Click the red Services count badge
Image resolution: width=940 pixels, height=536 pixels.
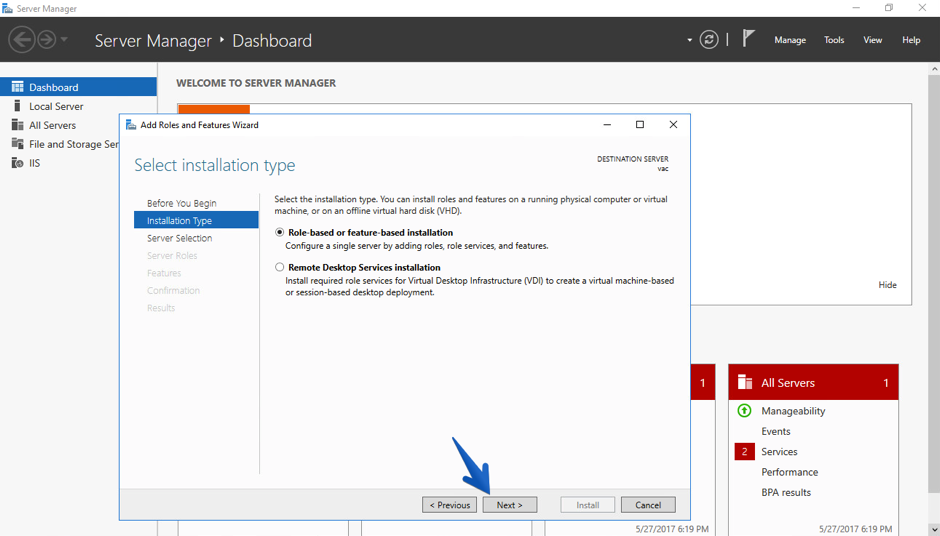pyautogui.click(x=745, y=451)
